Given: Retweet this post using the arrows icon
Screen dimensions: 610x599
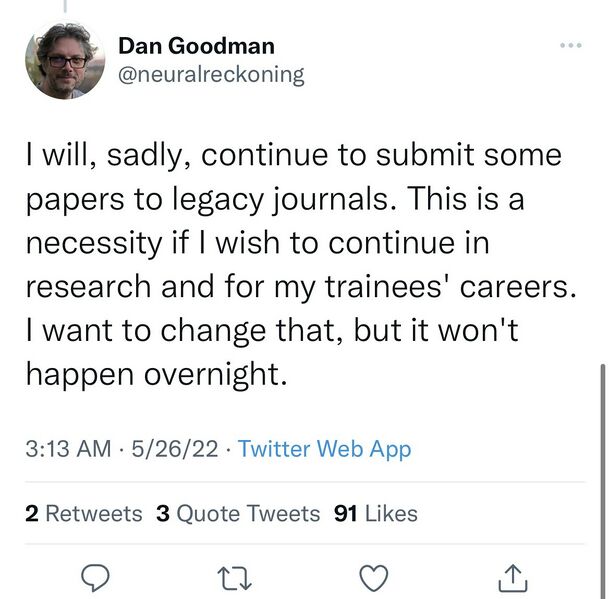Looking at the screenshot, I should coord(232,577).
